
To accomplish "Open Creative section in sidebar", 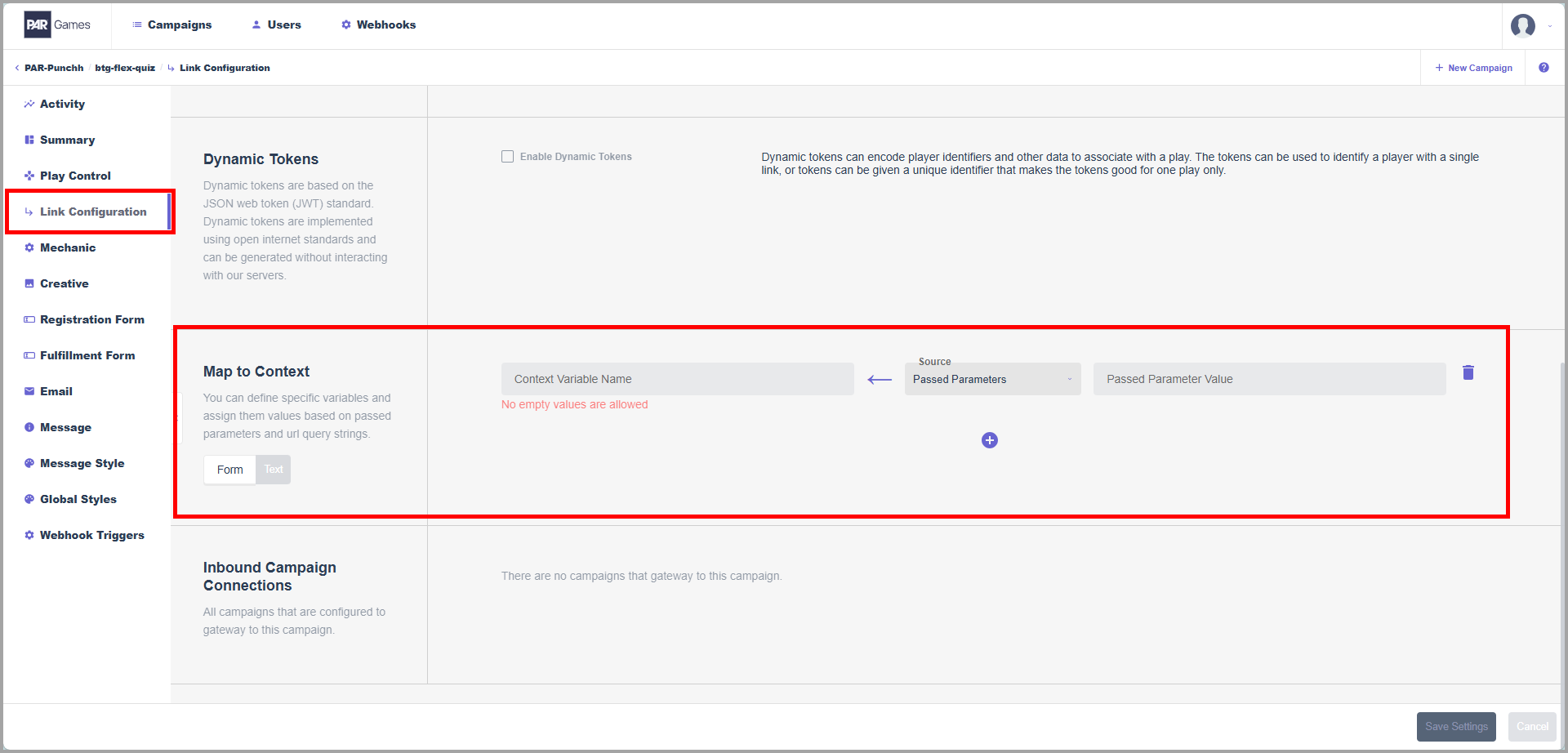I will (65, 283).
